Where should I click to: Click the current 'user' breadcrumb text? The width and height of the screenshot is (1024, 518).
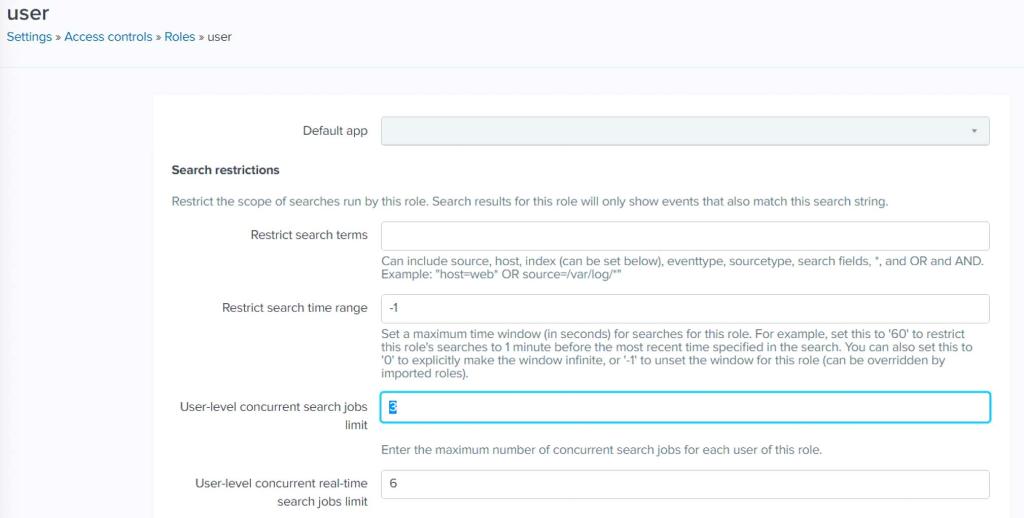220,37
